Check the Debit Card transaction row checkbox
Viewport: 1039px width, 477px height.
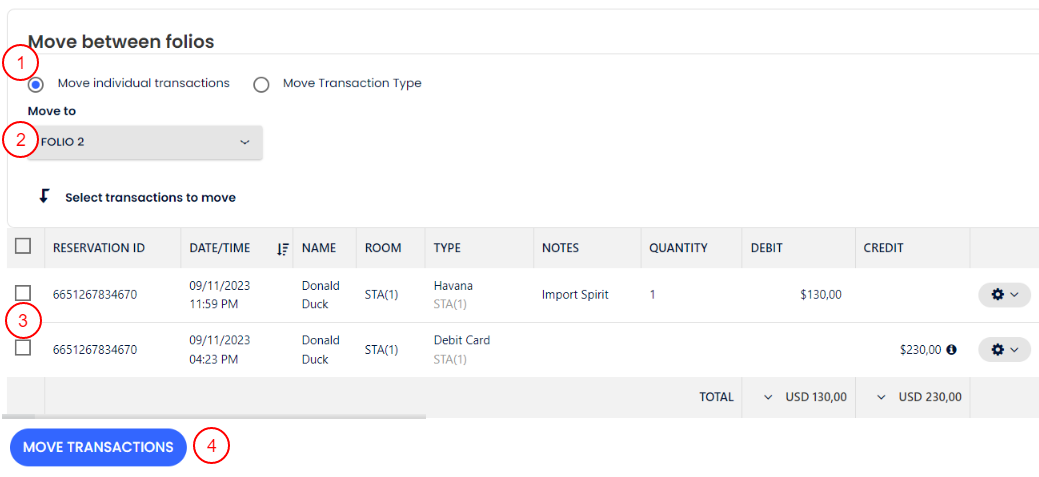click(x=23, y=348)
